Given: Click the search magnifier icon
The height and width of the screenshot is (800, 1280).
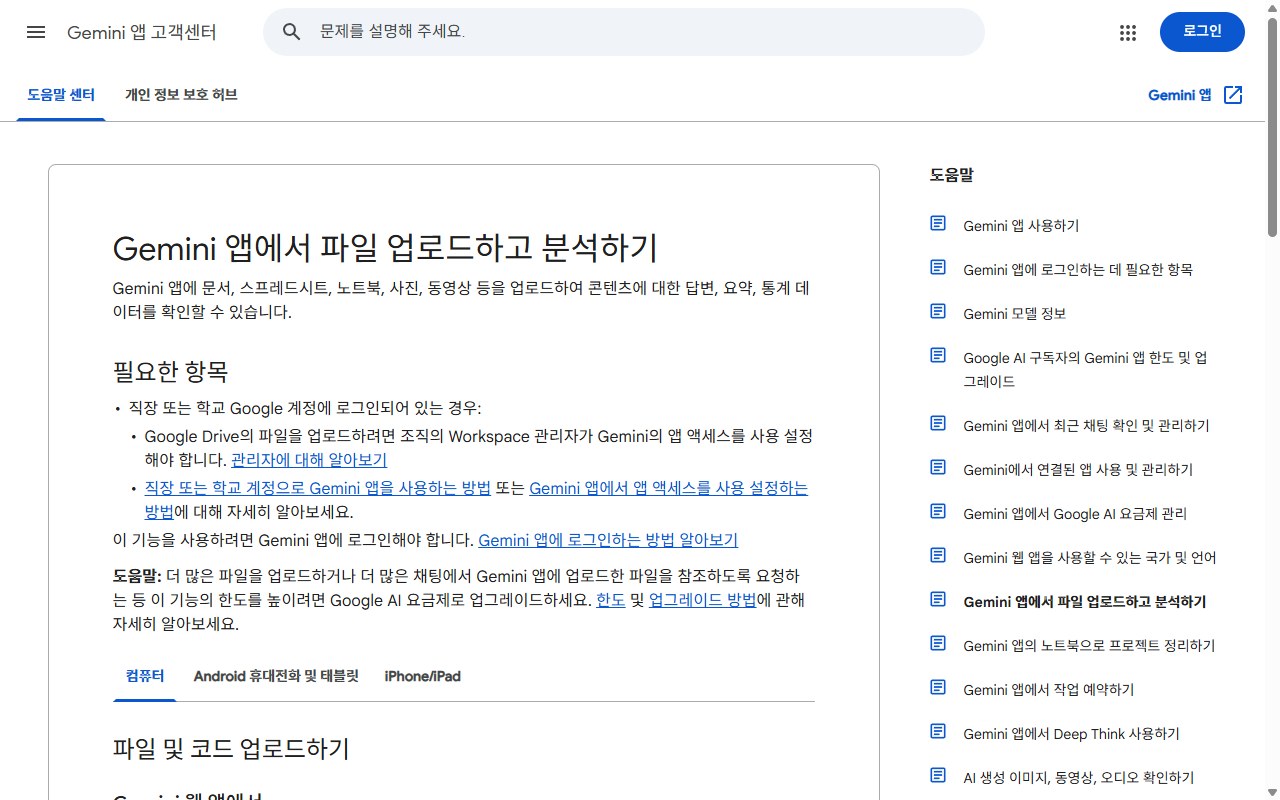Looking at the screenshot, I should pyautogui.click(x=292, y=32).
